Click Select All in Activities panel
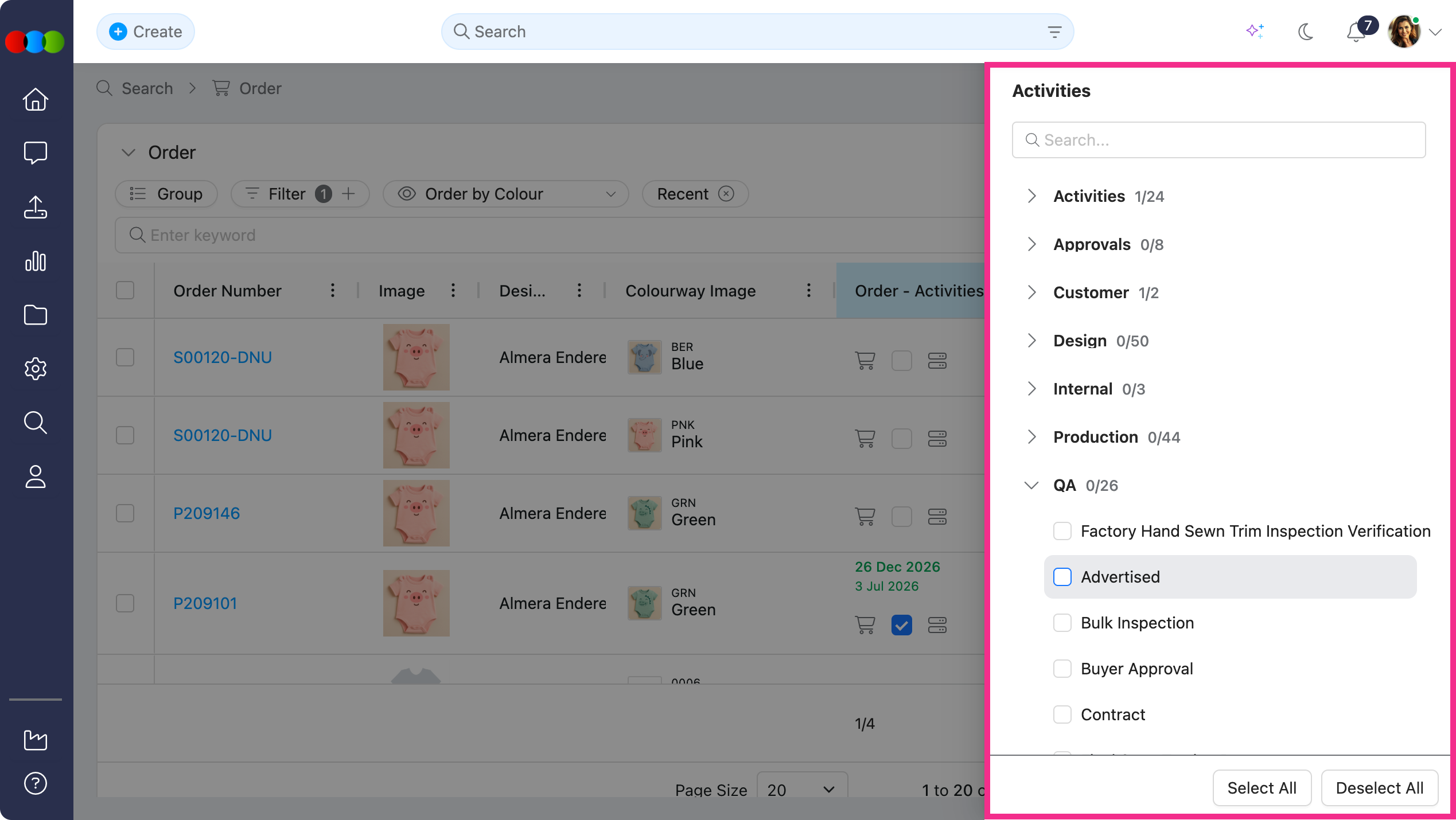This screenshot has height=820, width=1456. coord(1262,788)
